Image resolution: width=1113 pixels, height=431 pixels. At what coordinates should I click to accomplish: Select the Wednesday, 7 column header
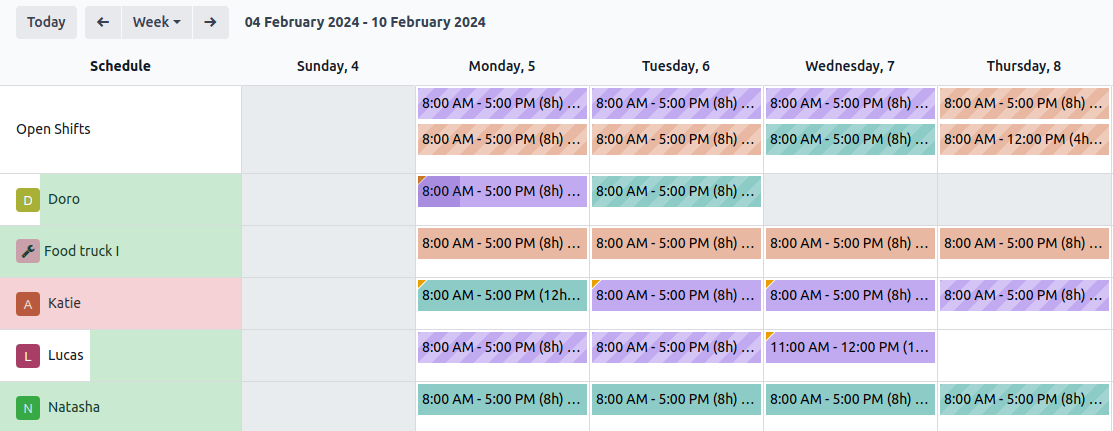[x=850, y=66]
